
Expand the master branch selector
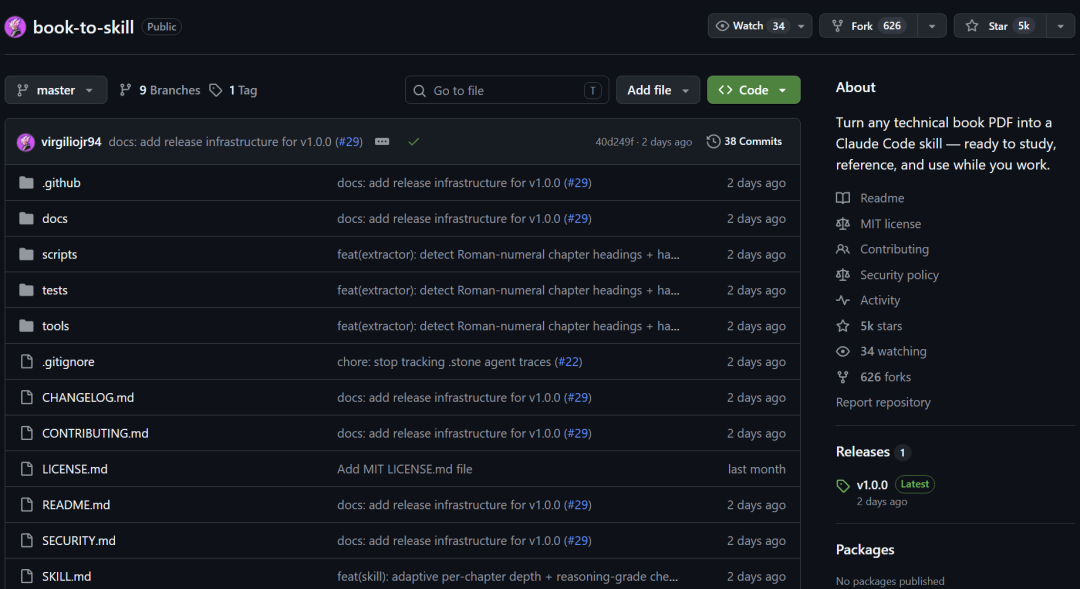click(x=56, y=90)
